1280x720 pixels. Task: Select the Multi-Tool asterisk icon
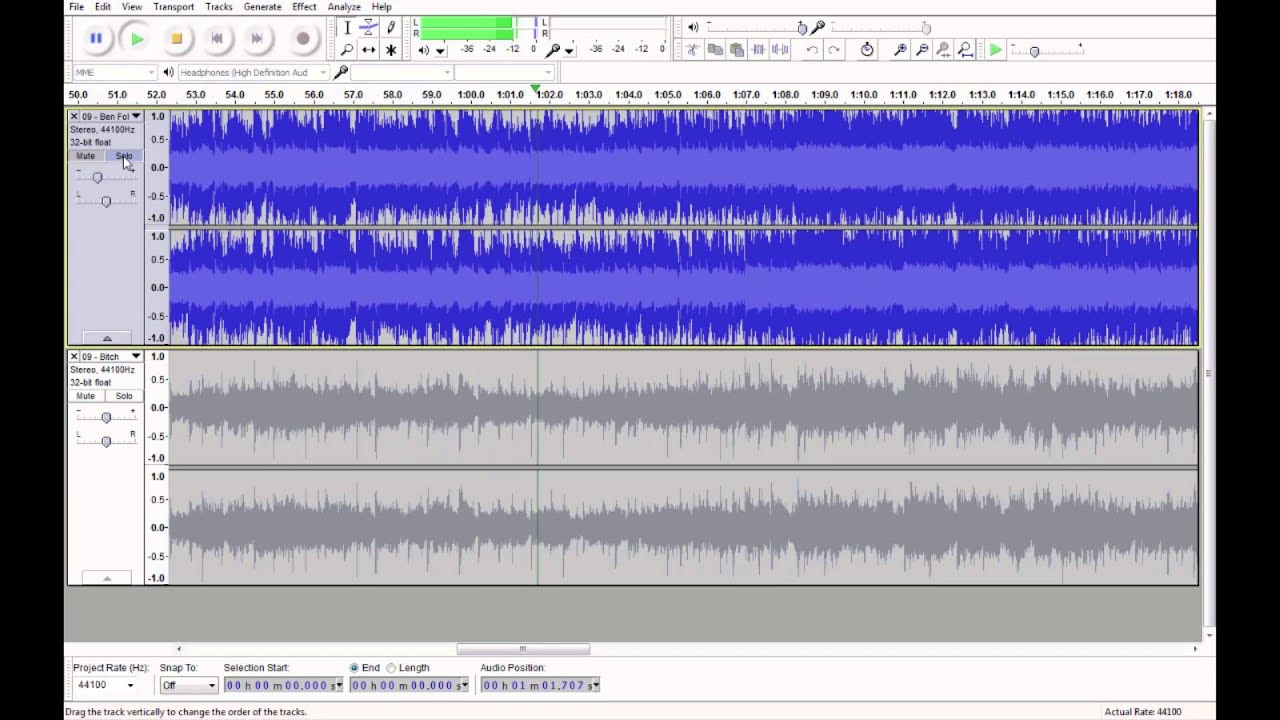[391, 50]
